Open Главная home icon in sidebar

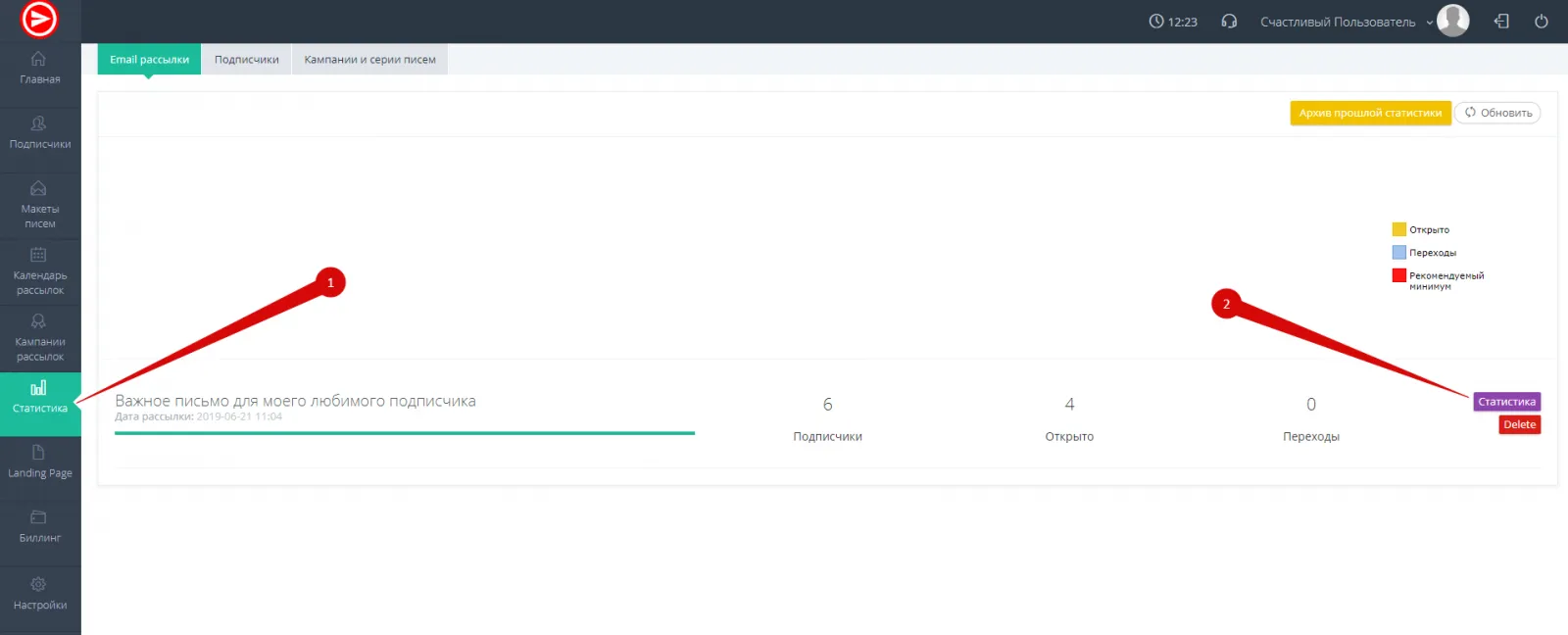pyautogui.click(x=39, y=60)
